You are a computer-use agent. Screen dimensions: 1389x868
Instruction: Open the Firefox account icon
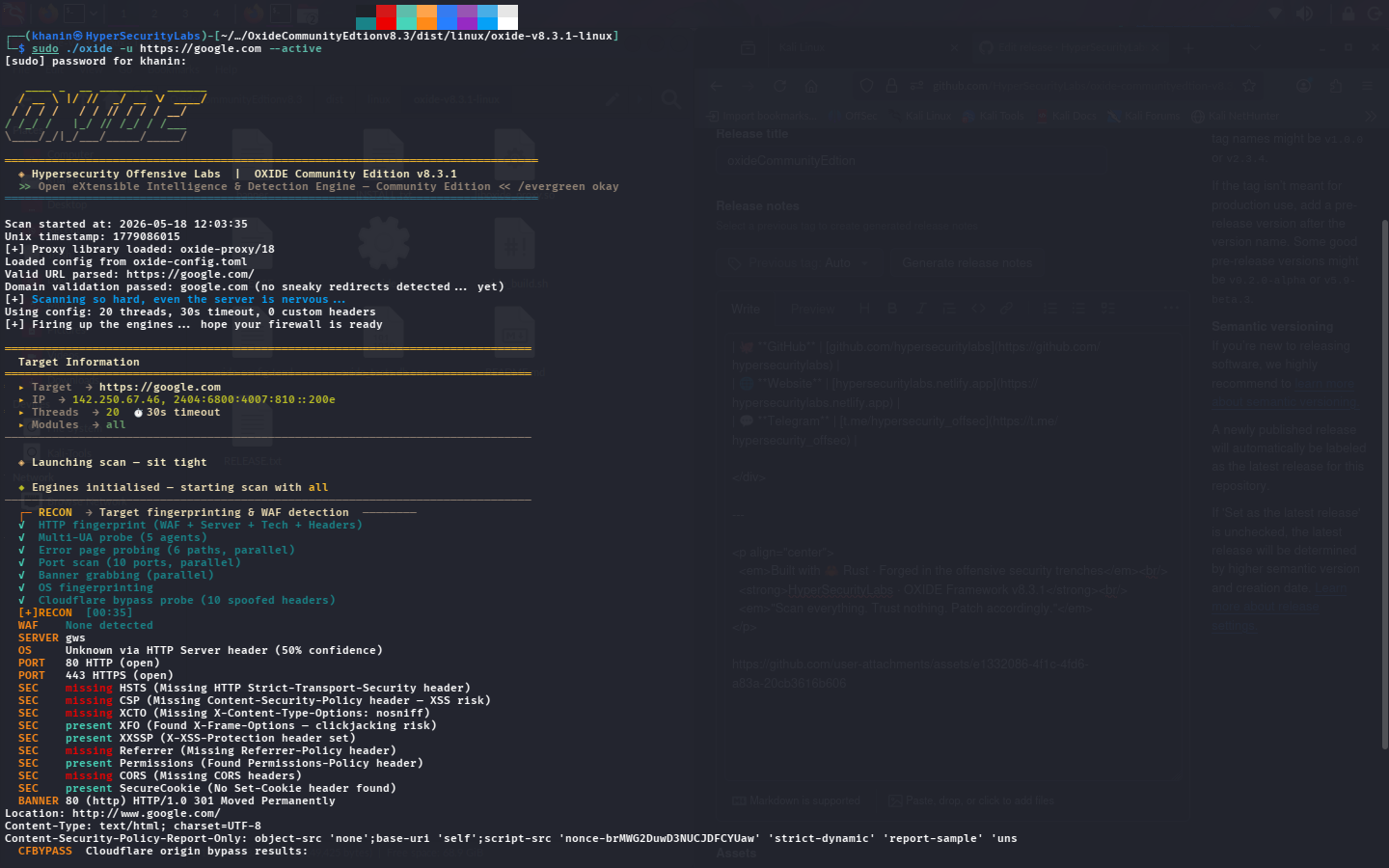tap(1304, 86)
